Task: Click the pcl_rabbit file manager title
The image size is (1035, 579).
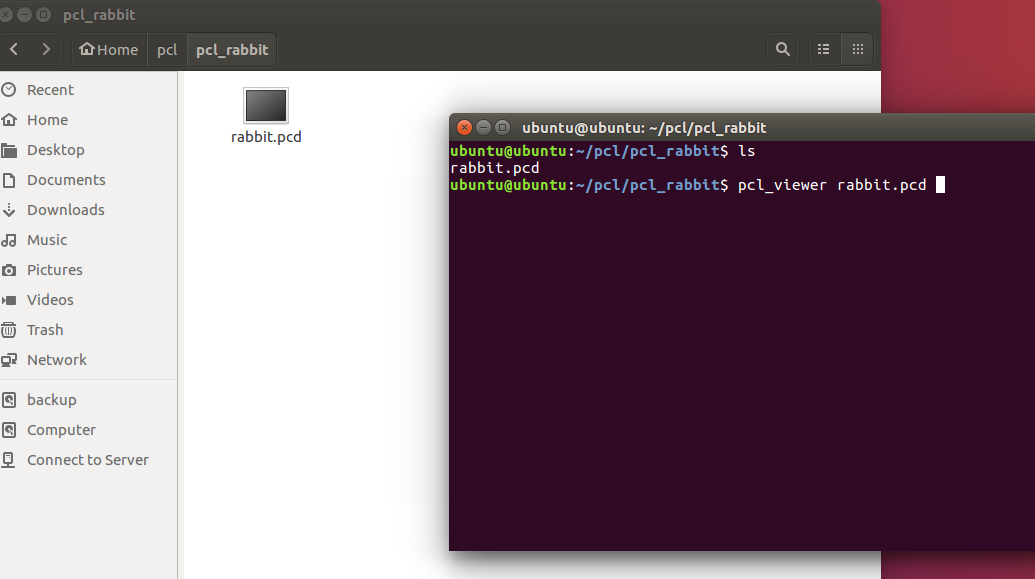Action: pyautogui.click(x=99, y=15)
